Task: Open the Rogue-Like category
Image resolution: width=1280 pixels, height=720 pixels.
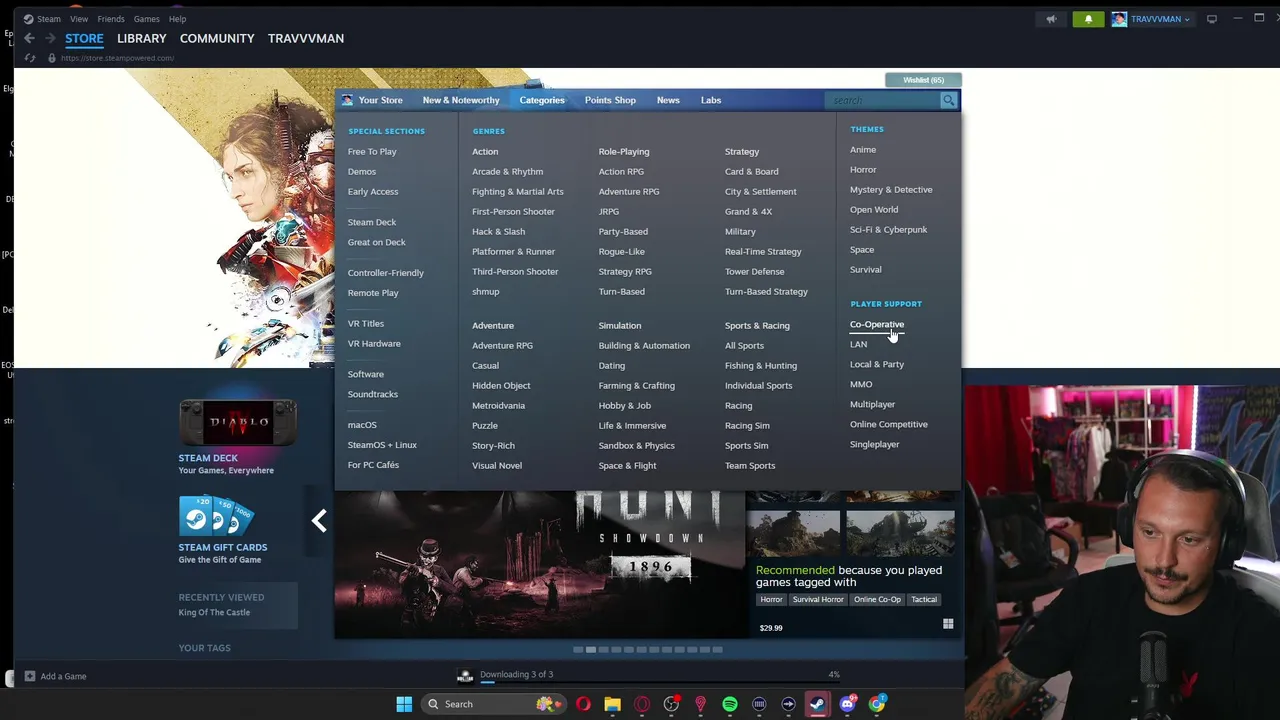Action: tap(622, 251)
